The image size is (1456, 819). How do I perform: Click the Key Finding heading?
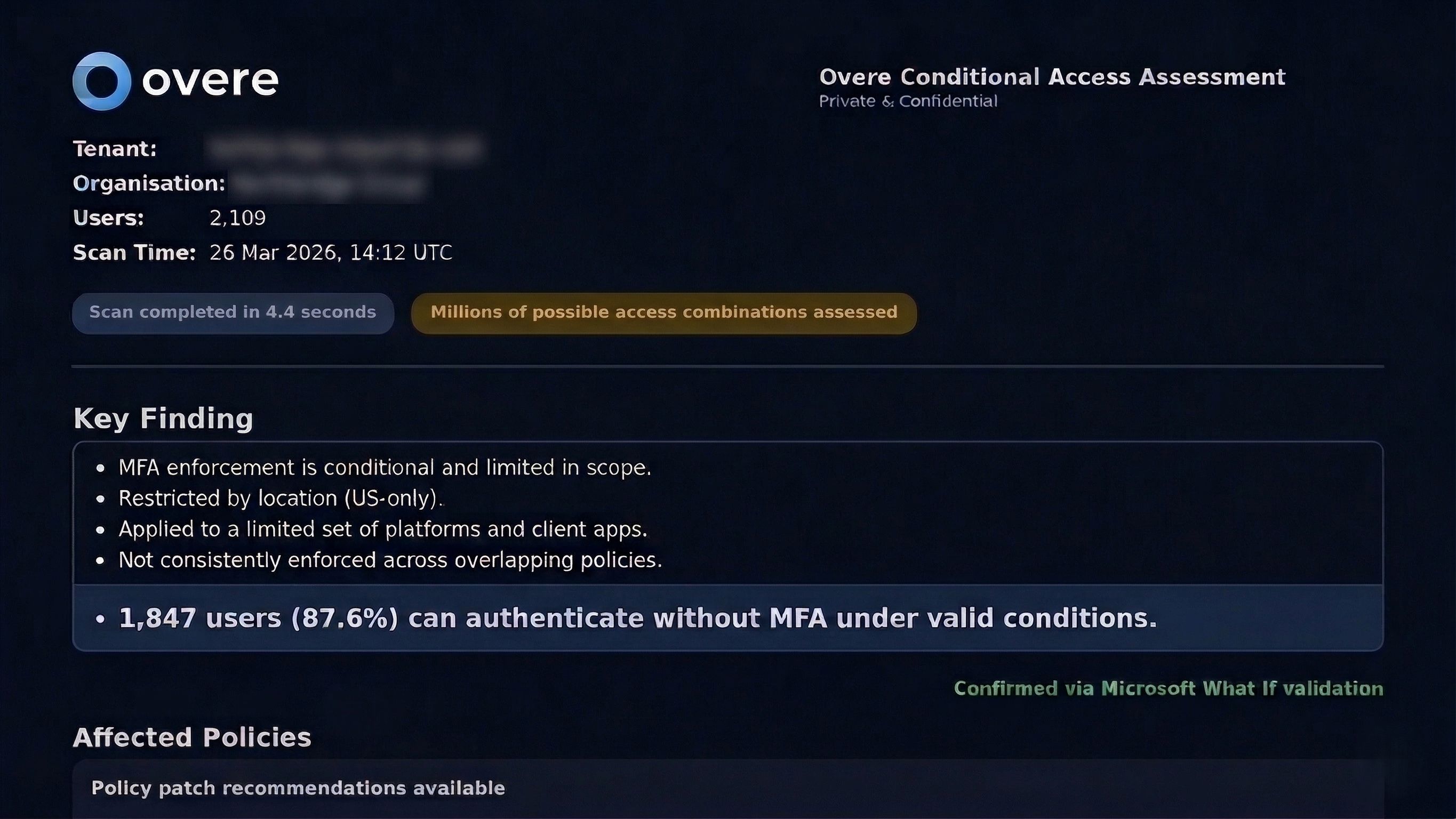pyautogui.click(x=163, y=419)
